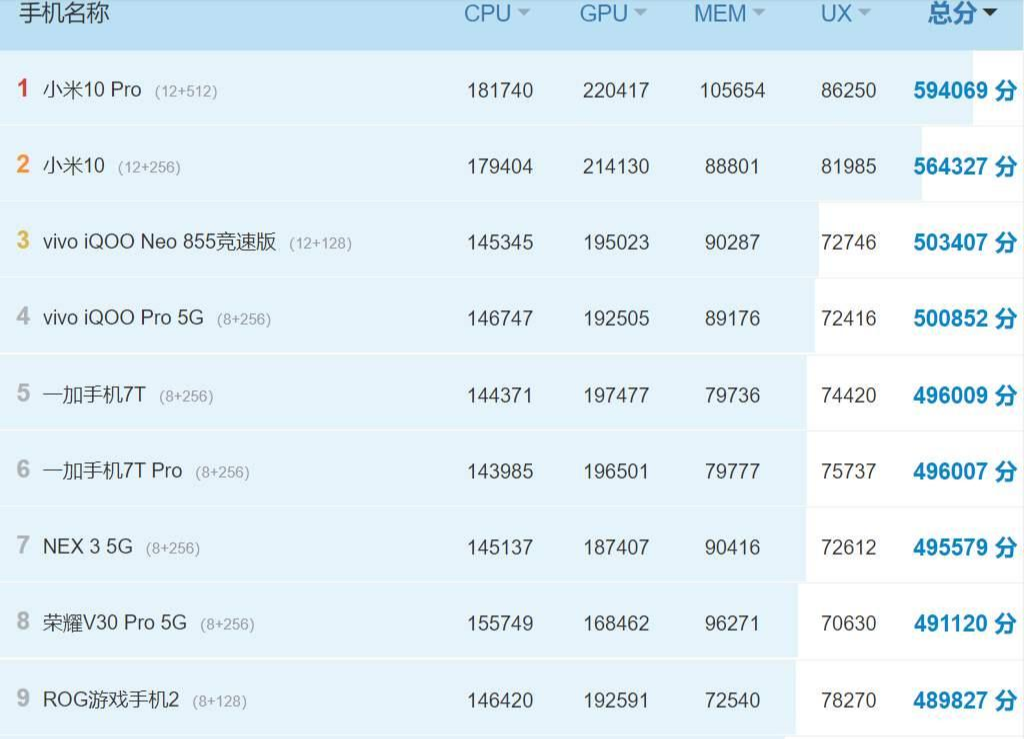Click MEM score 90287

pos(732,242)
